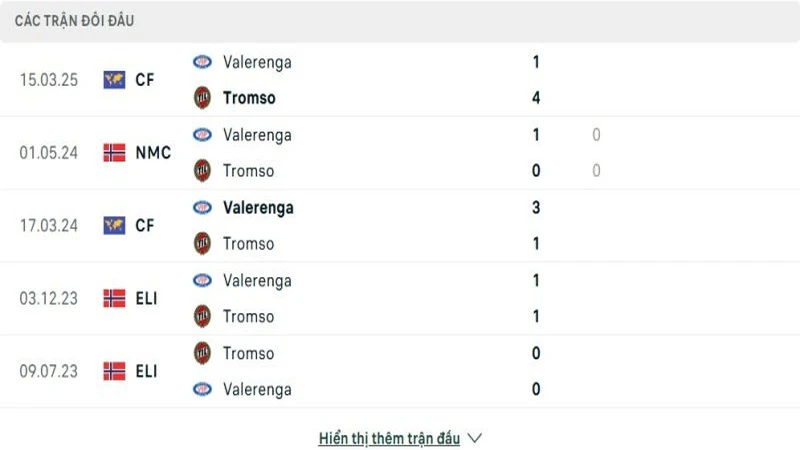This screenshot has width=800, height=450.
Task: Select the NMC competition label
Action: coord(153,153)
